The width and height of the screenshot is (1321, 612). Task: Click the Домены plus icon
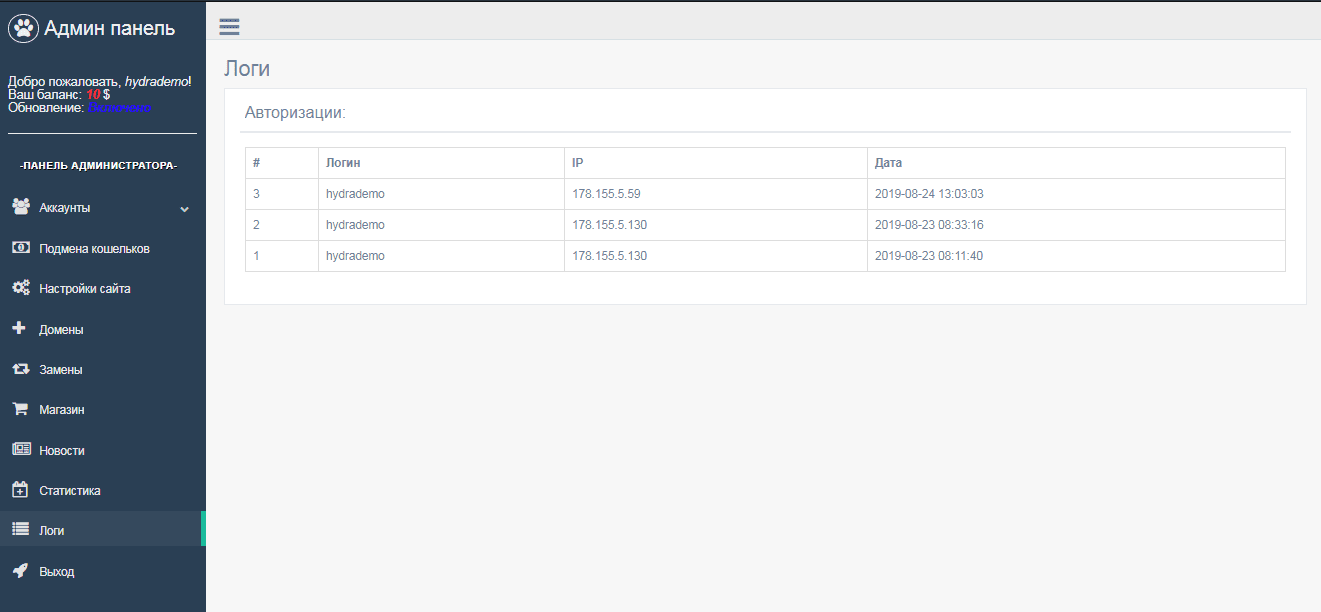(19, 329)
